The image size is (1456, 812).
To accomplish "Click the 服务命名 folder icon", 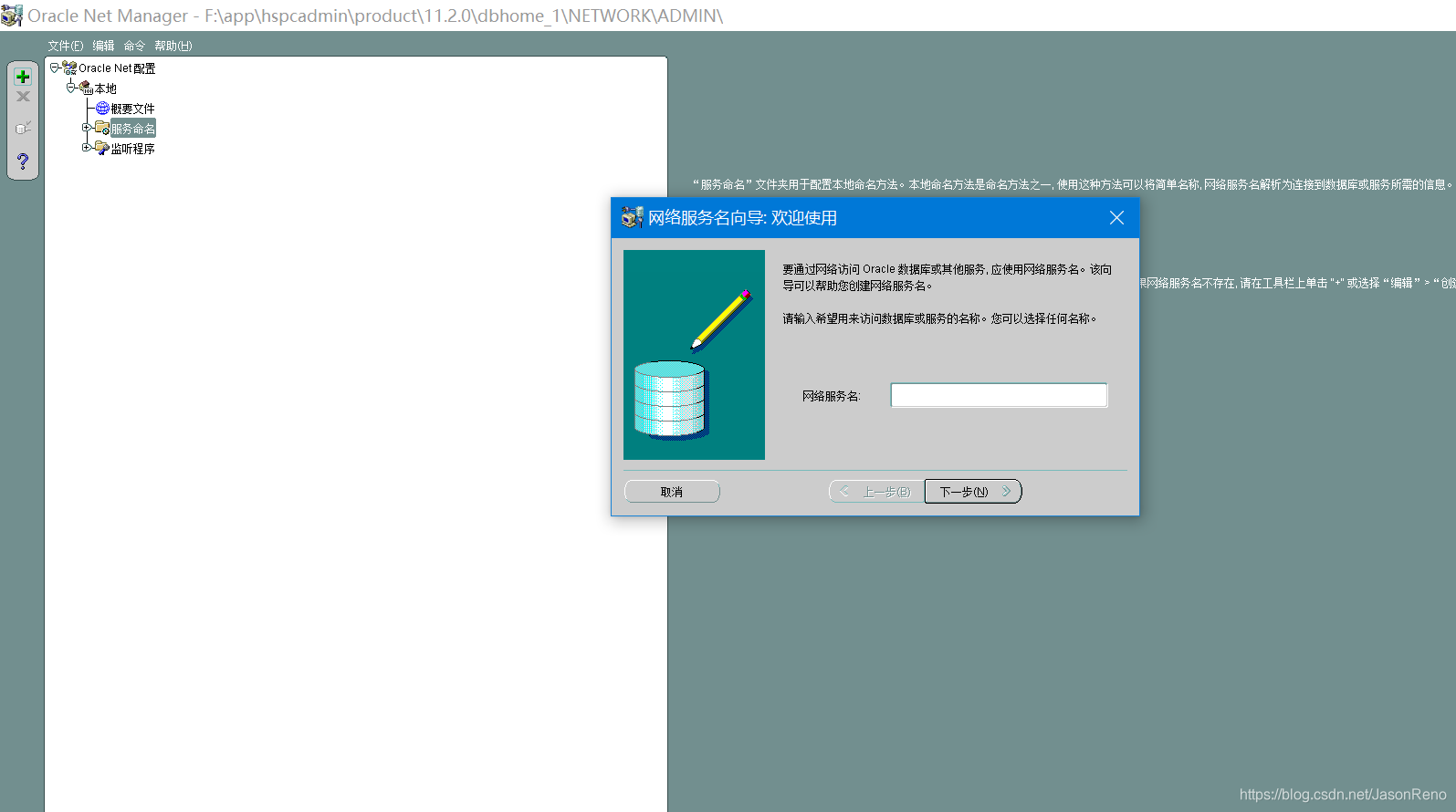I will pos(102,128).
